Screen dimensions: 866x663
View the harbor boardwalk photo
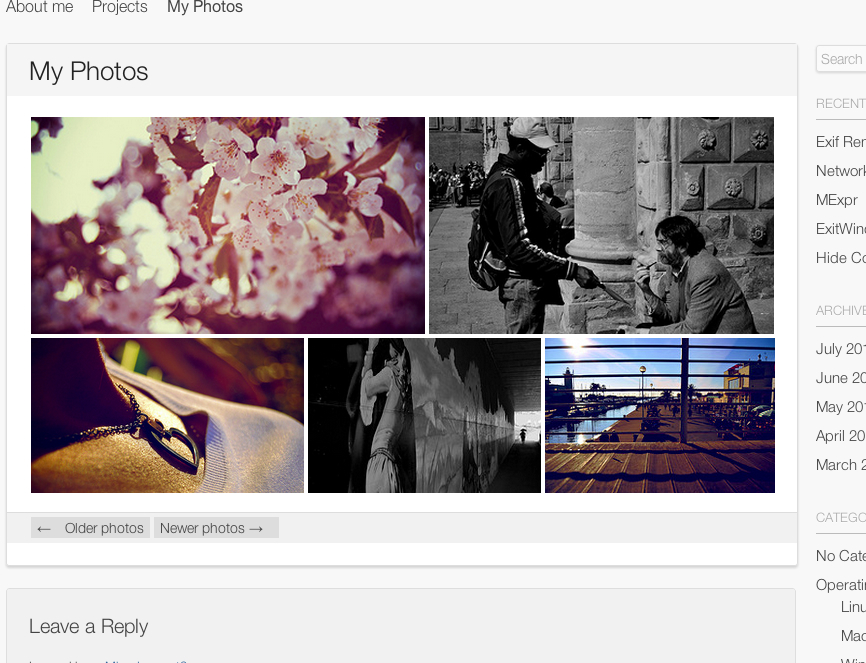click(x=659, y=415)
